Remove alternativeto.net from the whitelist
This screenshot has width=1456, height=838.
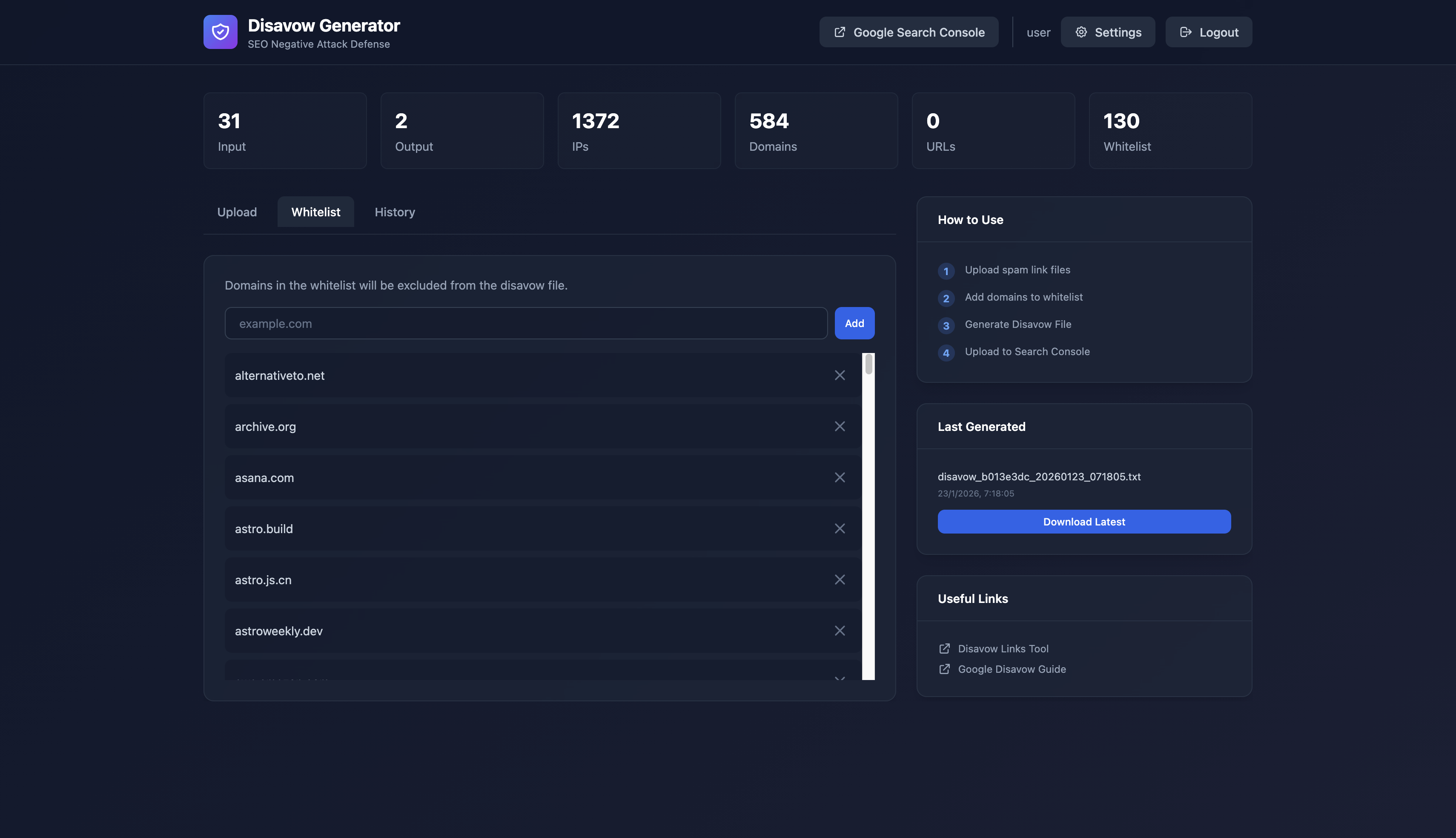coord(839,375)
